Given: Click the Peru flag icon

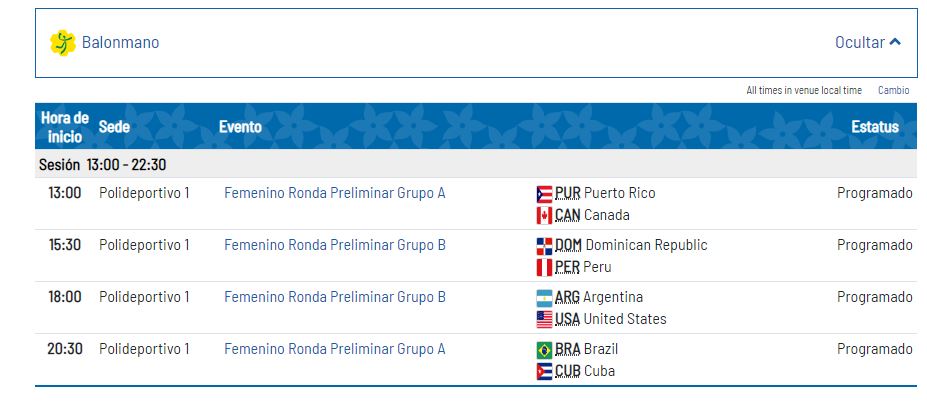Looking at the screenshot, I should click(x=544, y=268).
